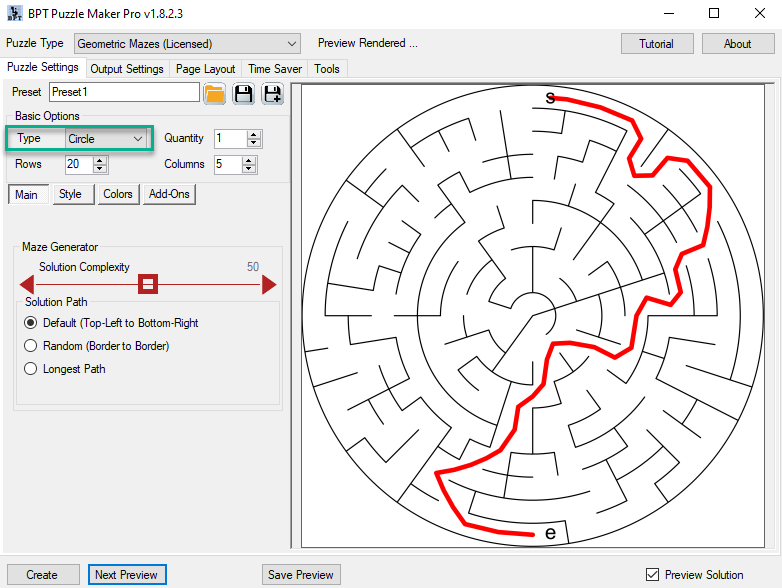
Task: Select Random Border to Border option
Action: pyautogui.click(x=30, y=346)
